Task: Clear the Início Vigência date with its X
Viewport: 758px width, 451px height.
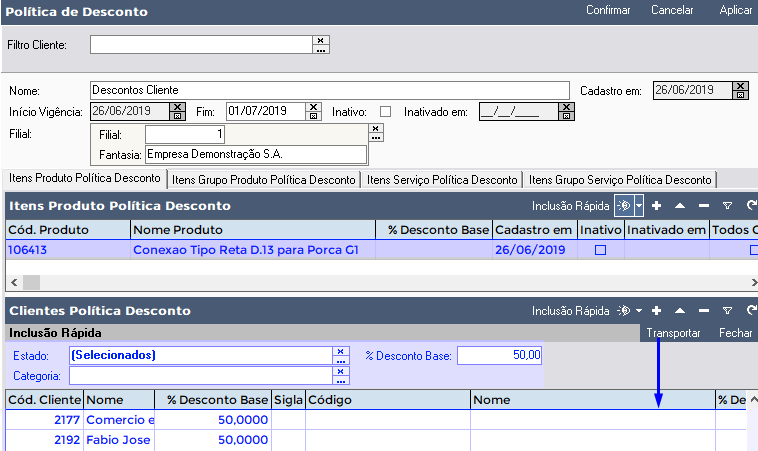Action: pos(177,107)
